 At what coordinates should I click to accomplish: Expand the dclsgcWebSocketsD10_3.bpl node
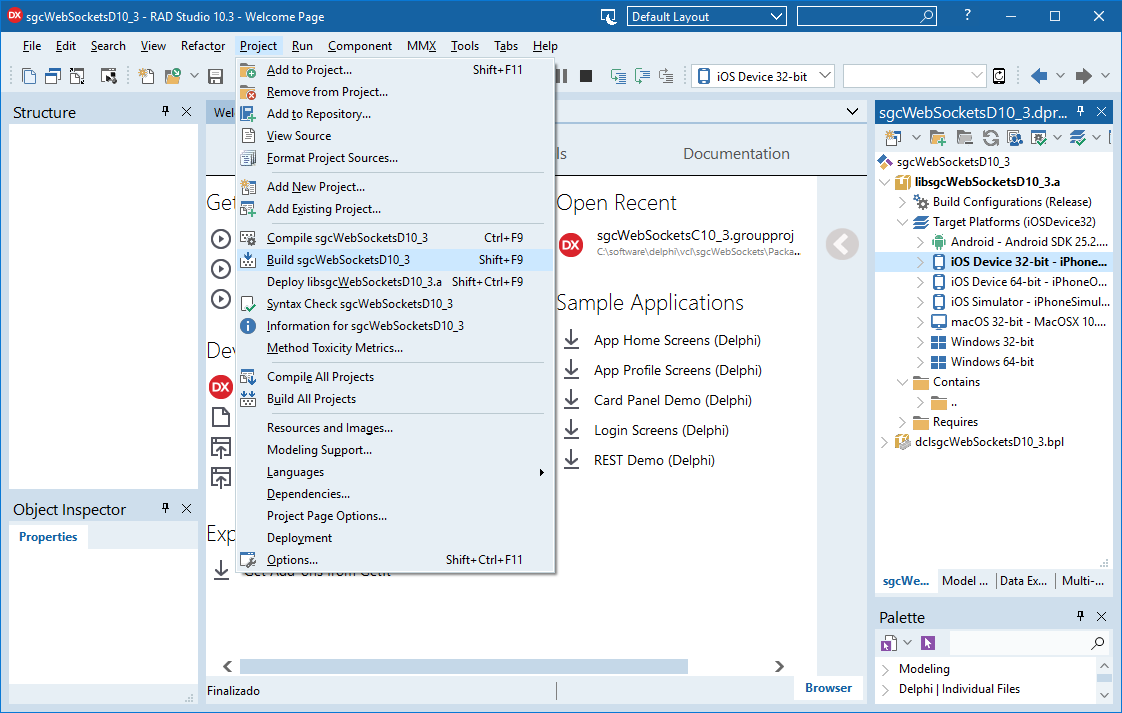884,442
